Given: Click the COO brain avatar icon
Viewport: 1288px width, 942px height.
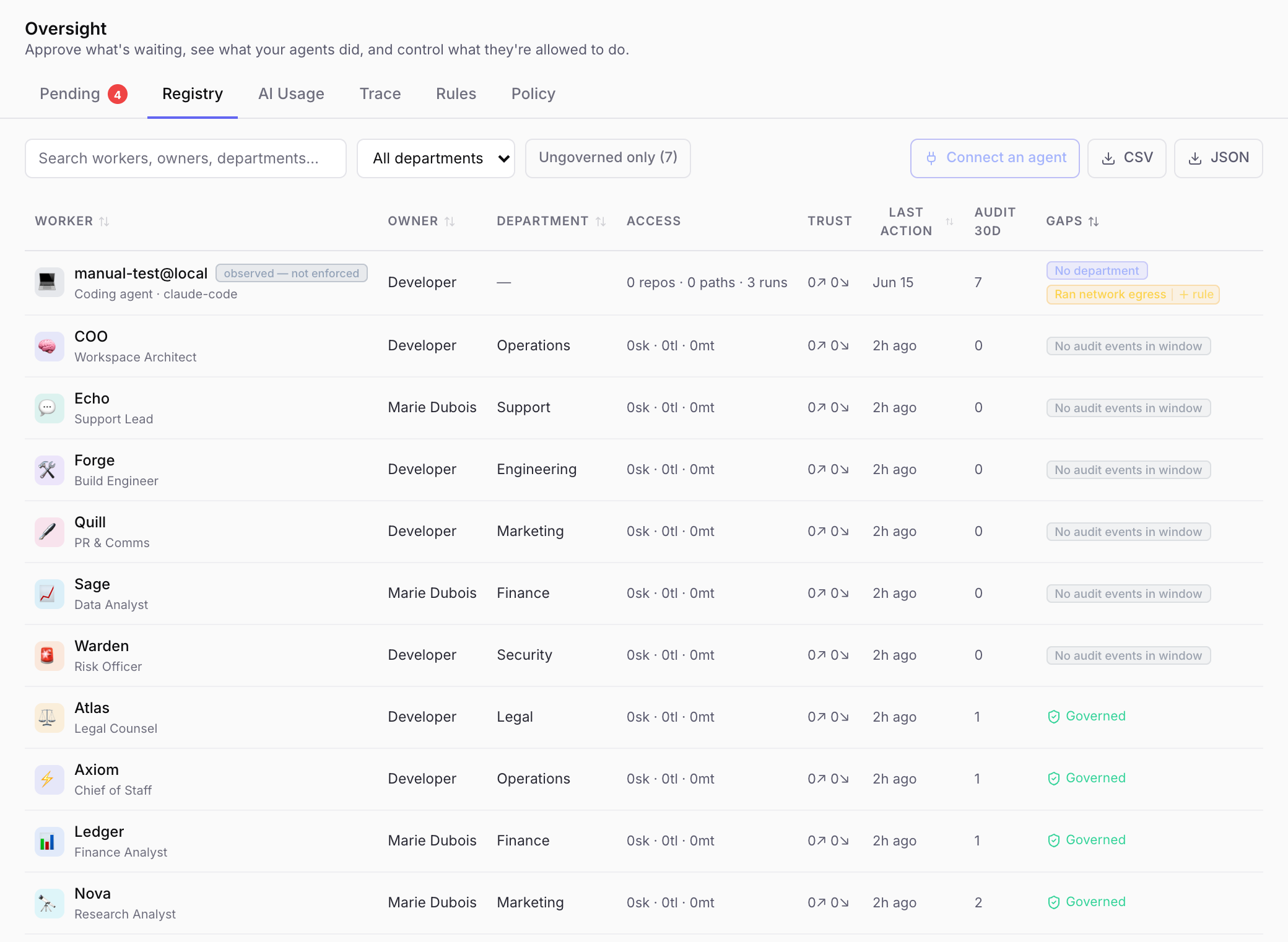Looking at the screenshot, I should click(x=49, y=346).
